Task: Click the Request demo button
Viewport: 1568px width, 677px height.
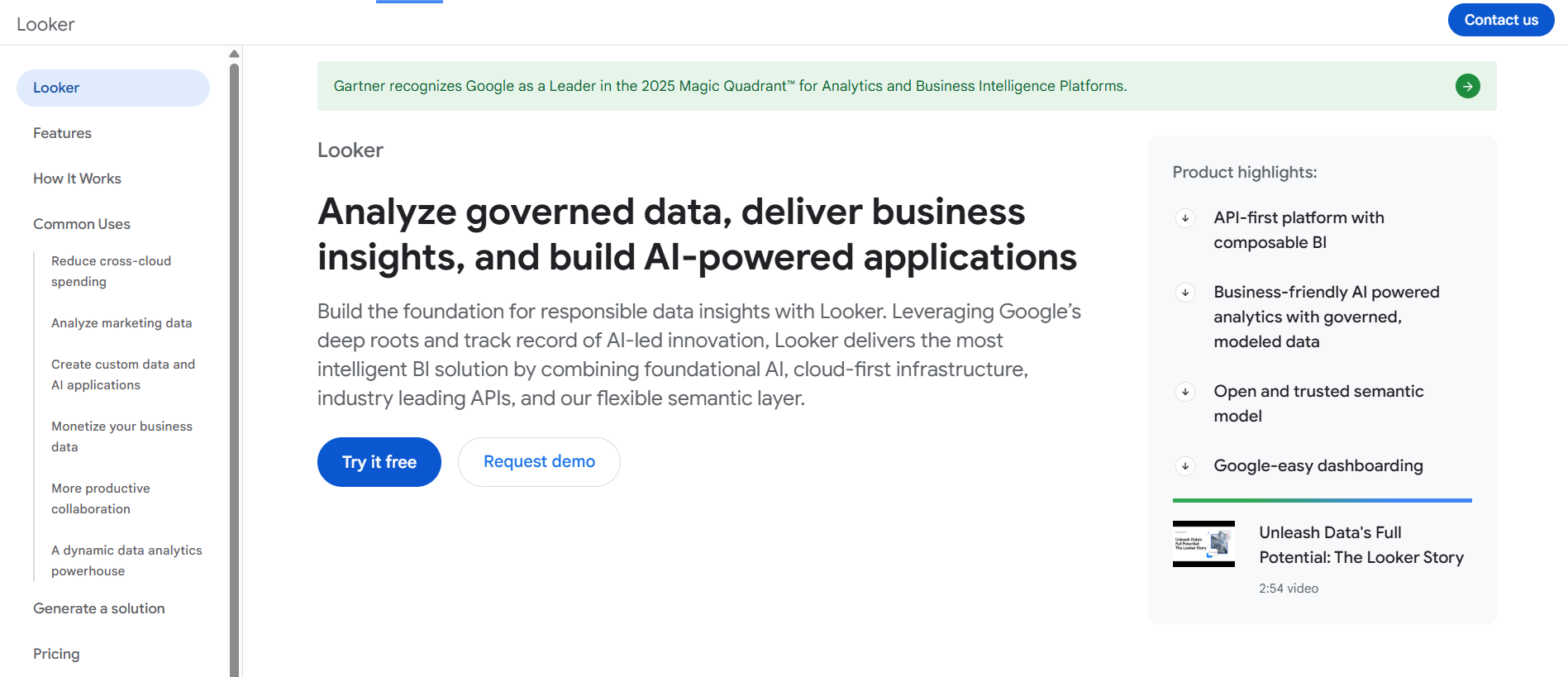Action: pyautogui.click(x=539, y=462)
